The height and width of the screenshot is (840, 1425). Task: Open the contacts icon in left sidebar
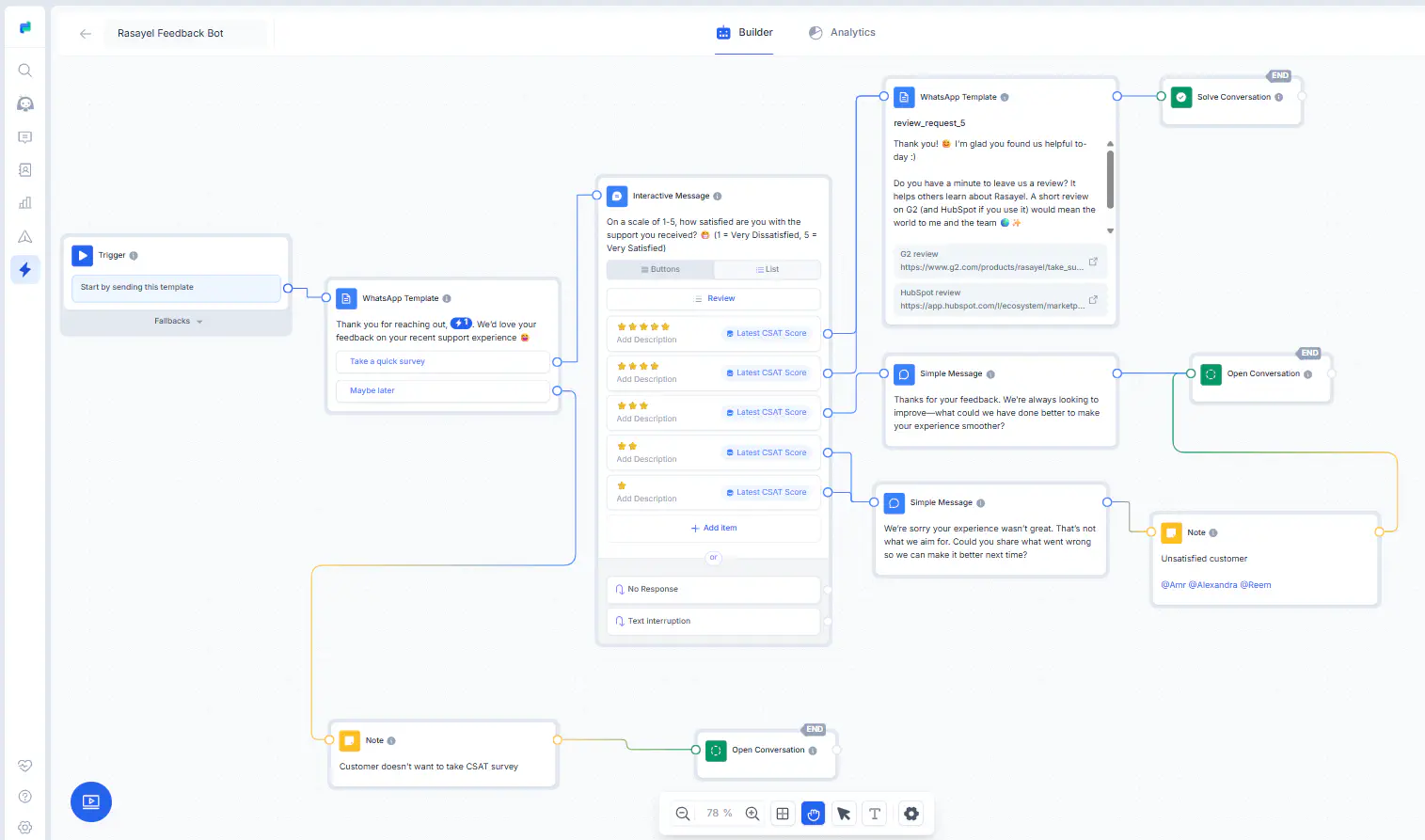[25, 170]
